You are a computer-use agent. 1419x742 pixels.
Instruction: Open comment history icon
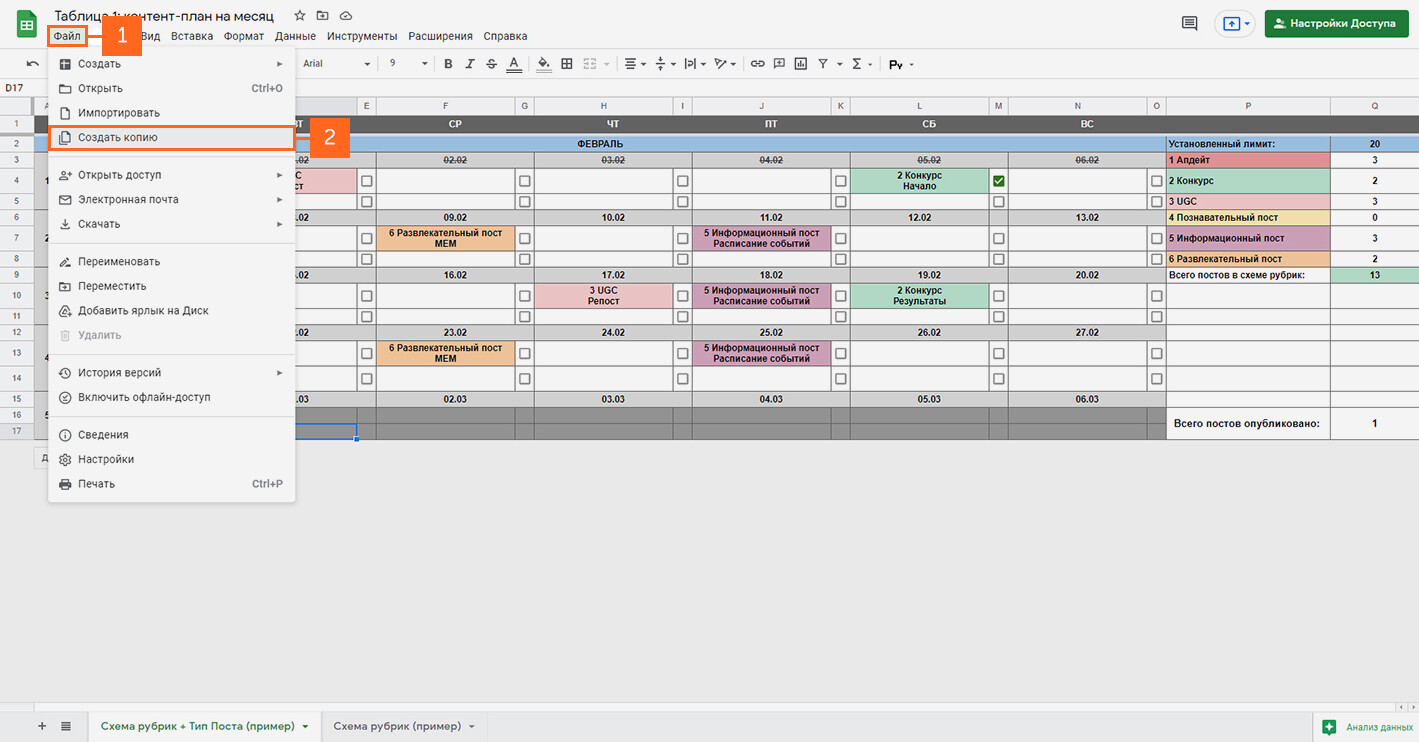click(x=1189, y=24)
